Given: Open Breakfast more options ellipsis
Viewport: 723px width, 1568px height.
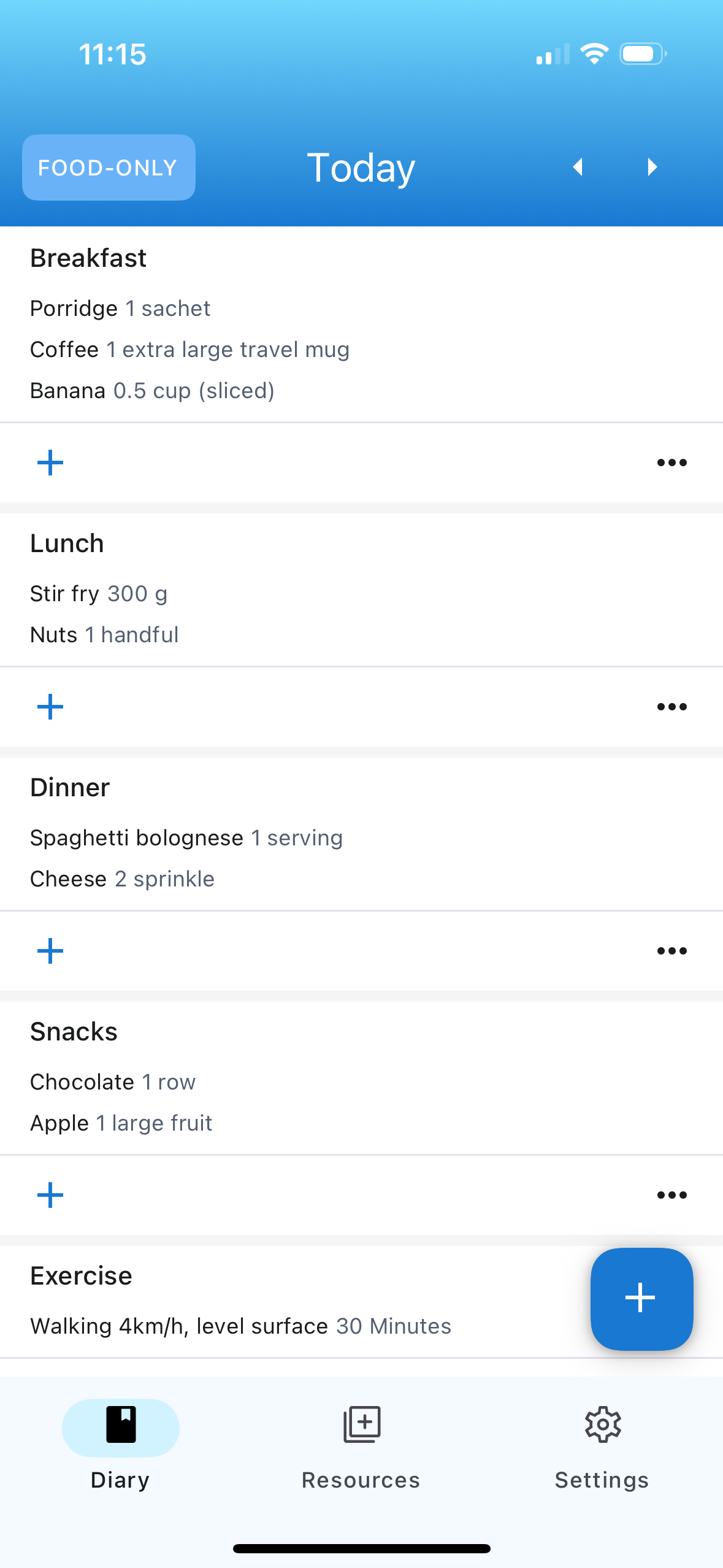Looking at the screenshot, I should (x=671, y=463).
